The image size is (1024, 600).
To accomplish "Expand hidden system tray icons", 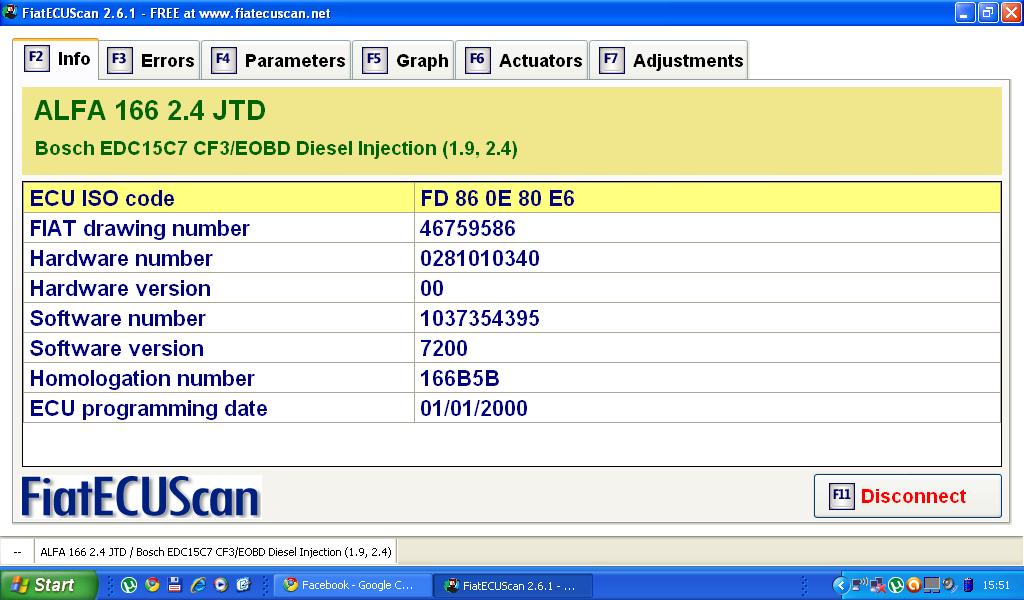I will (x=840, y=585).
